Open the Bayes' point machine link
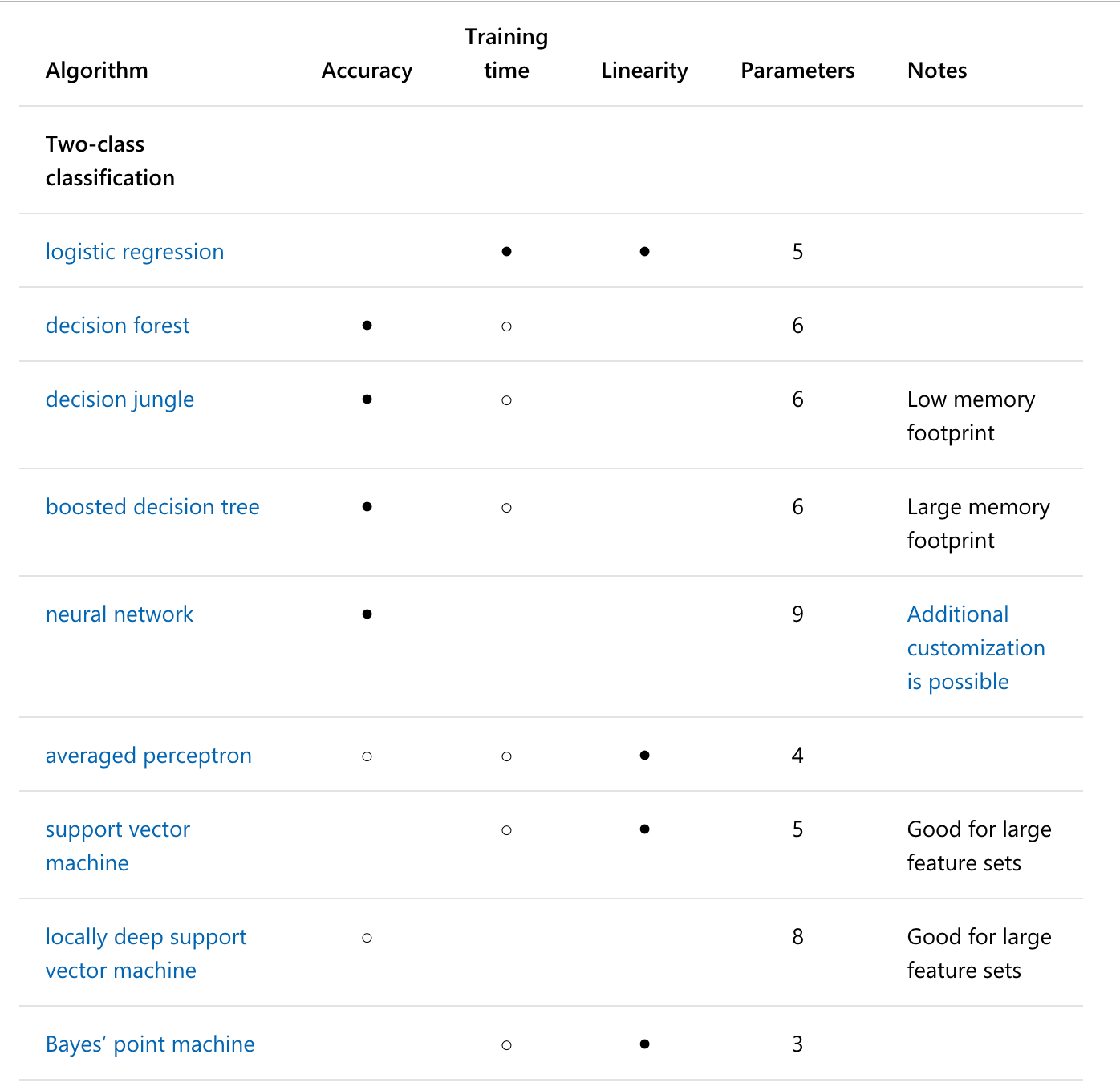The width and height of the screenshot is (1120, 1091). coord(150,1044)
